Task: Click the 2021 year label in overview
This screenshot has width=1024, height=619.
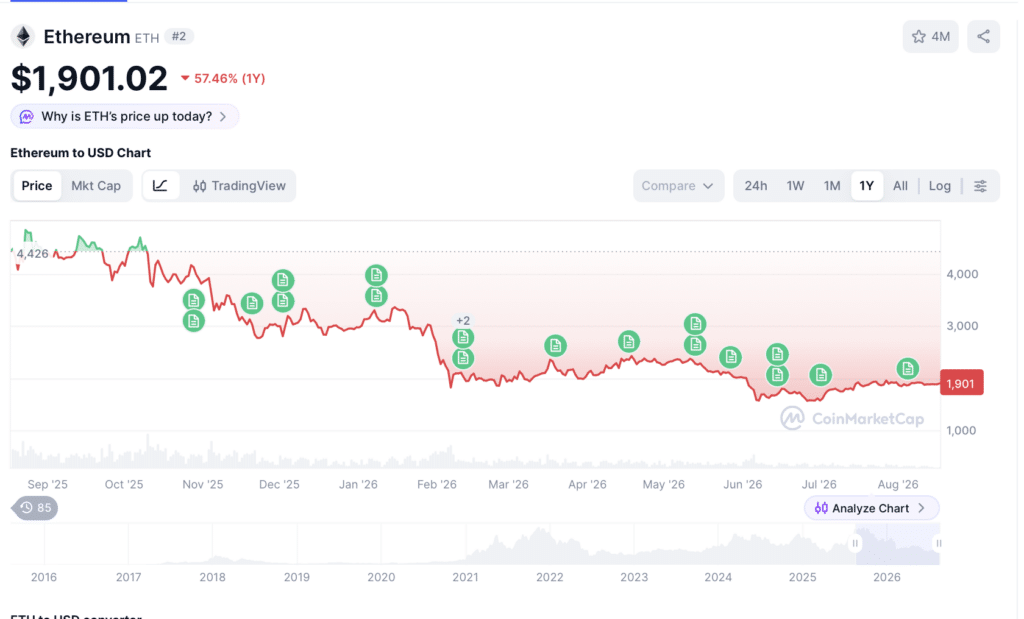Action: [465, 577]
